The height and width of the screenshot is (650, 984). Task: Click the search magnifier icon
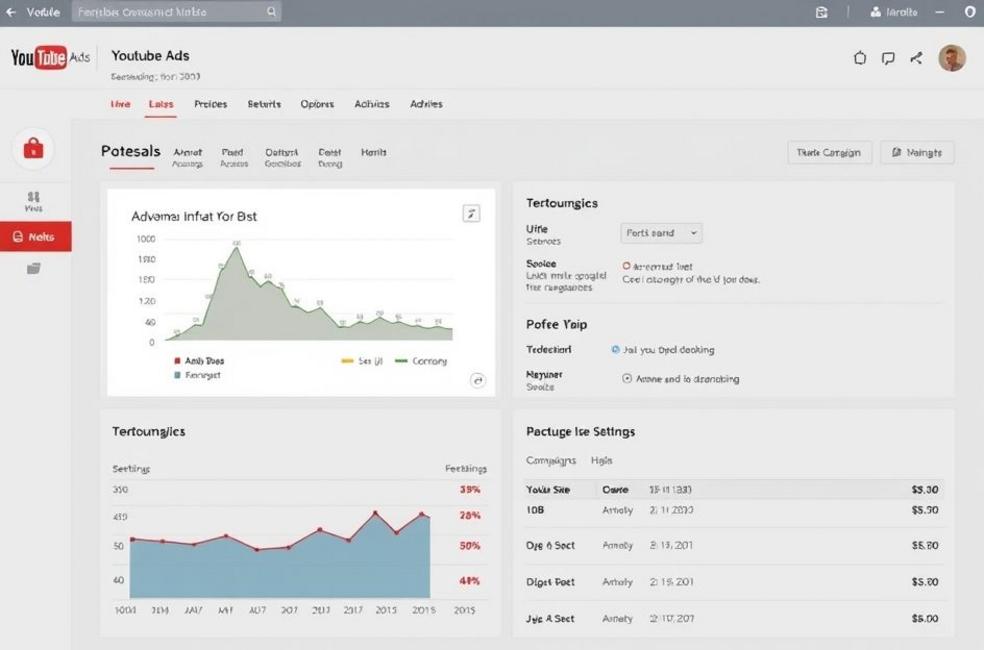(271, 12)
